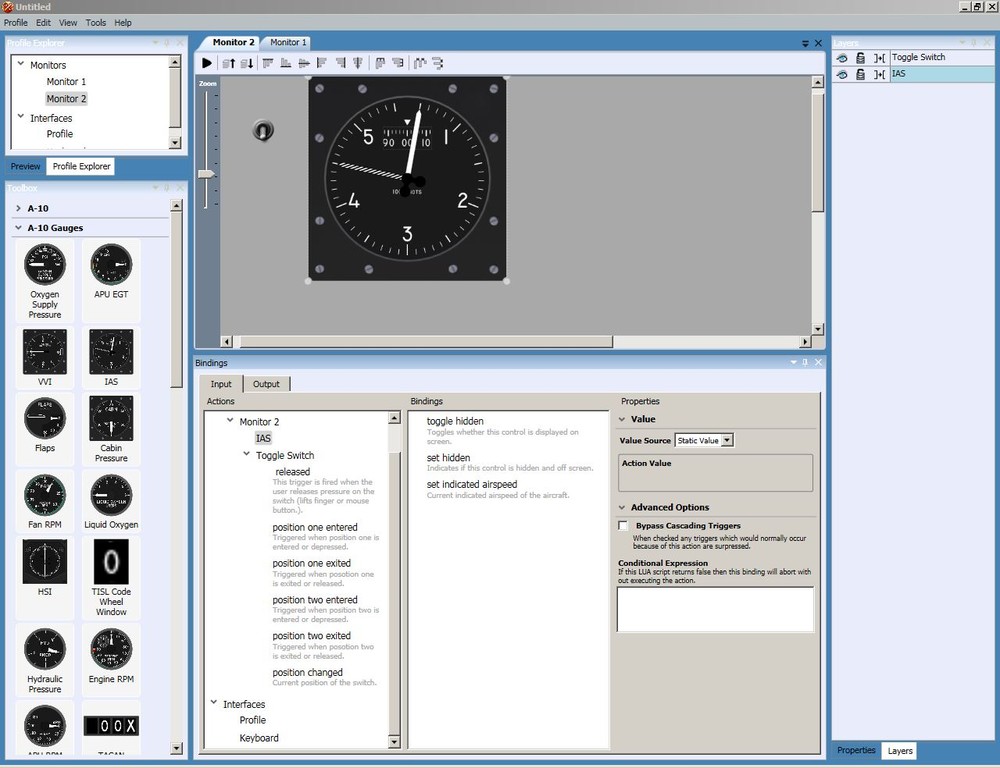Click the snap icon on the IAS layer
This screenshot has width=1000, height=768.
(x=879, y=75)
